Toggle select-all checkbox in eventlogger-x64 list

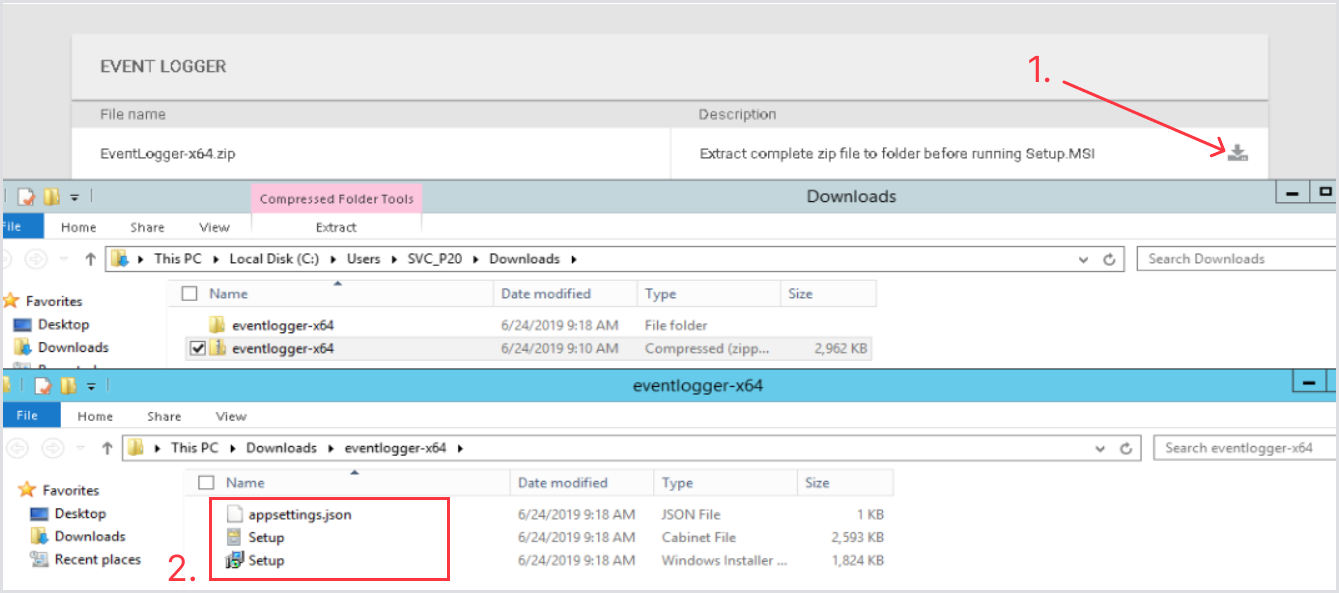(x=207, y=483)
